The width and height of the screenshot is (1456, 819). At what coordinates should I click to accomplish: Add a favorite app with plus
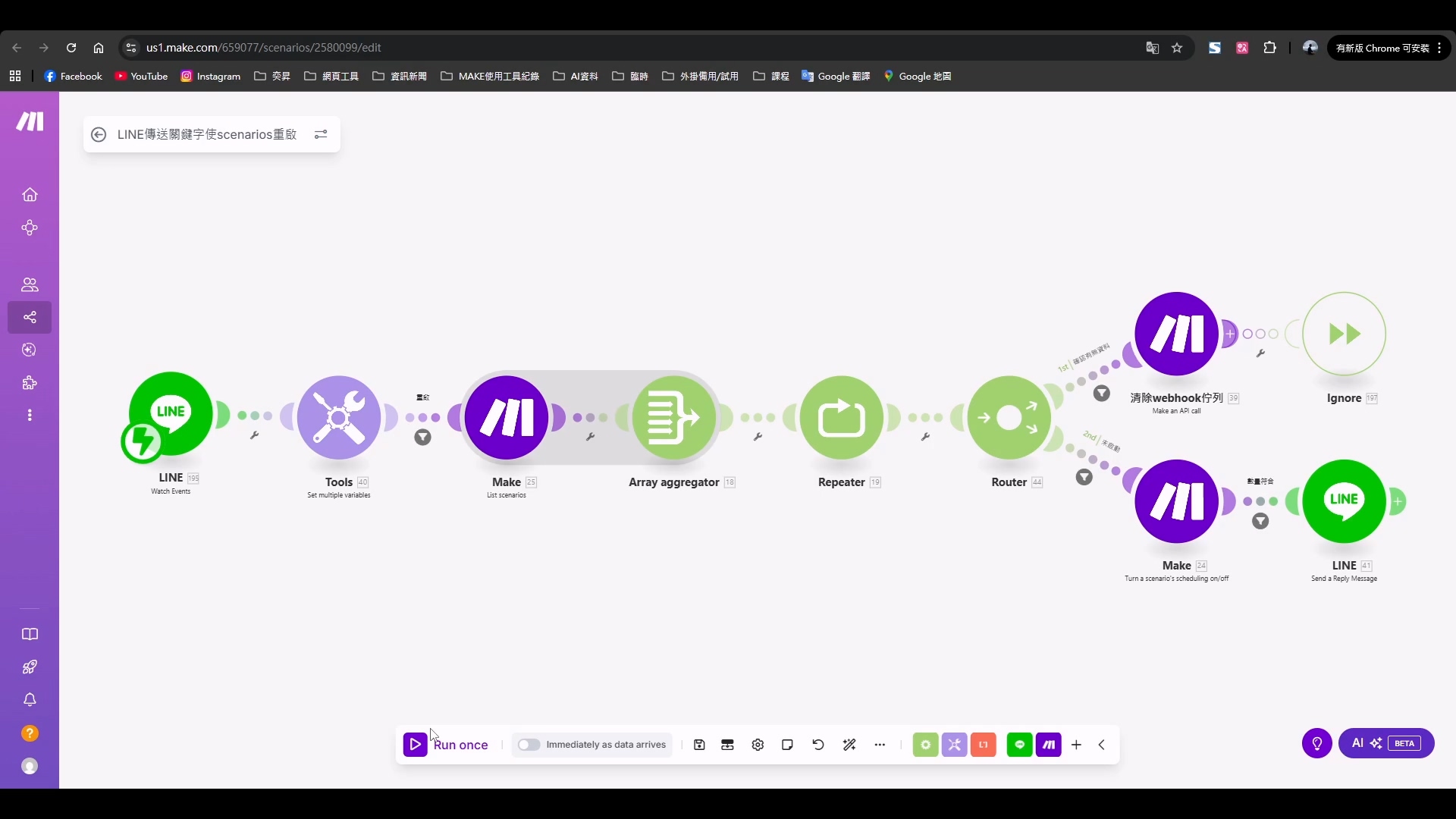pyautogui.click(x=1076, y=745)
